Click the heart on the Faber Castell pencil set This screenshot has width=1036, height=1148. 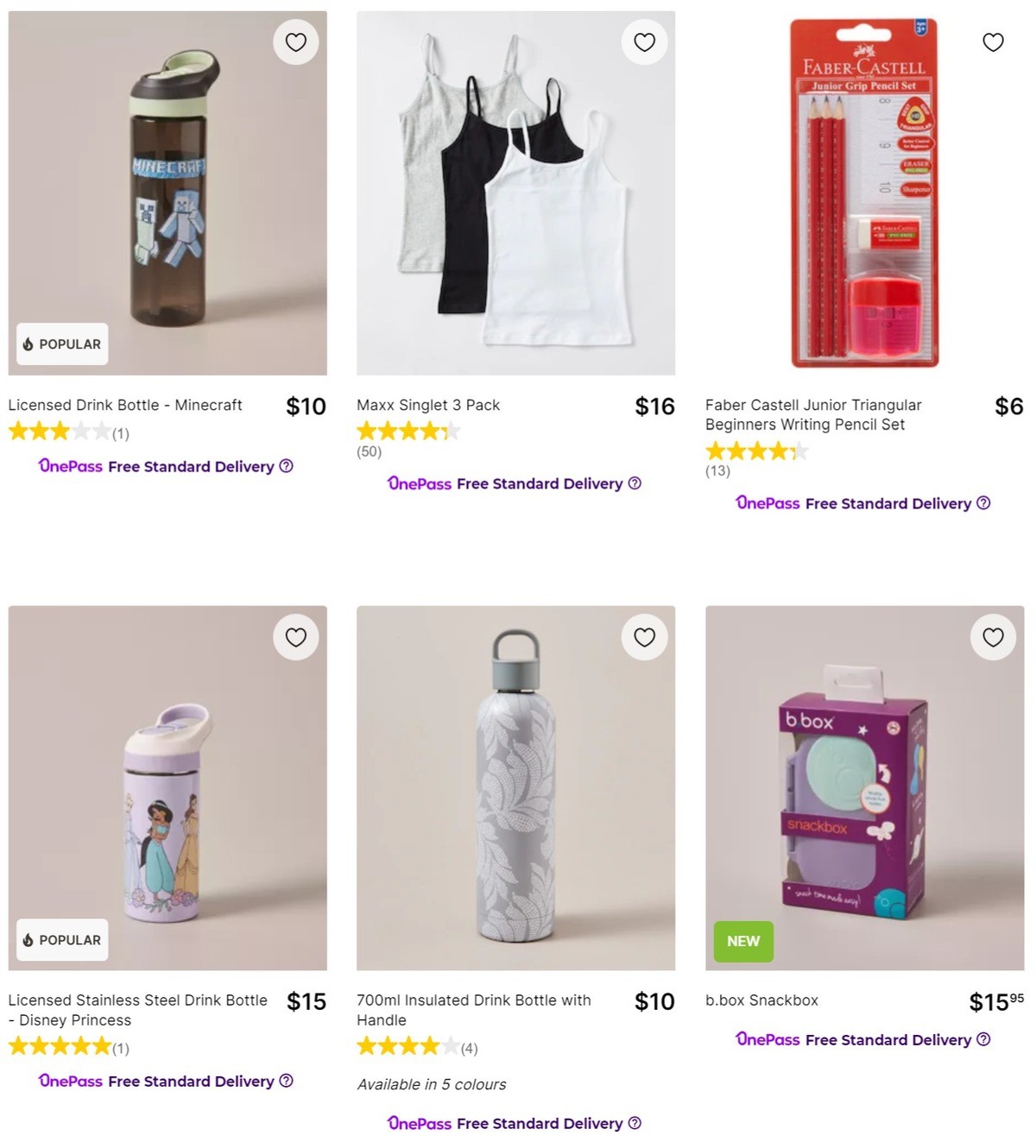pos(992,41)
